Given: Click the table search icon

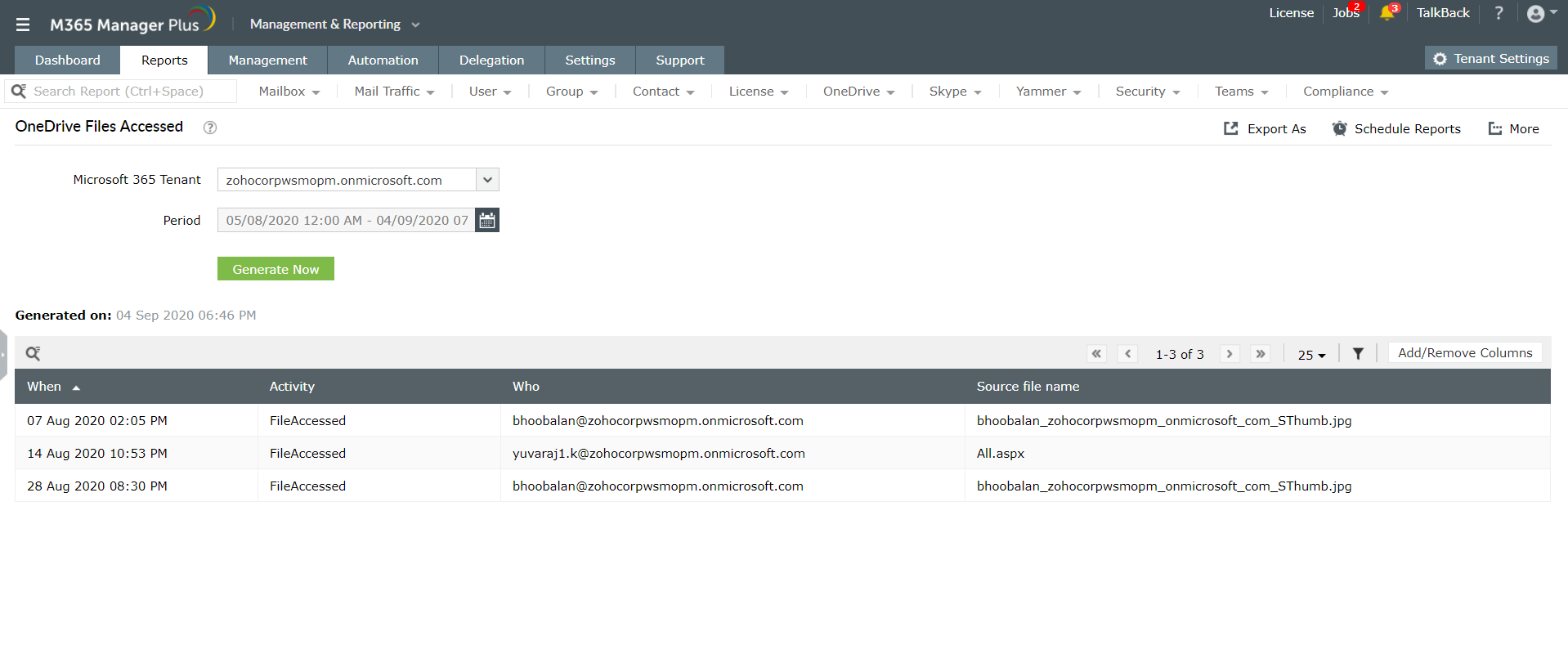Looking at the screenshot, I should pos(33,353).
